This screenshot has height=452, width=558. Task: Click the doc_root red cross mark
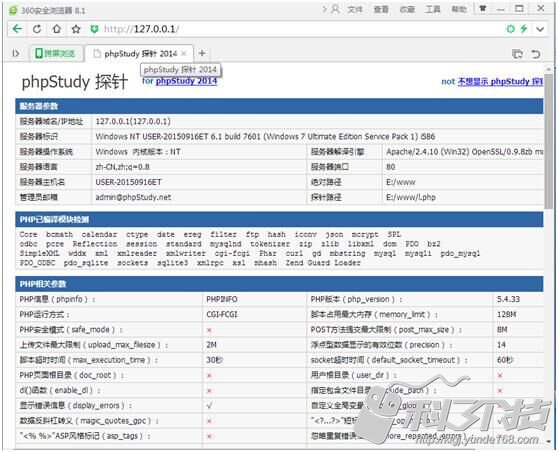point(209,375)
